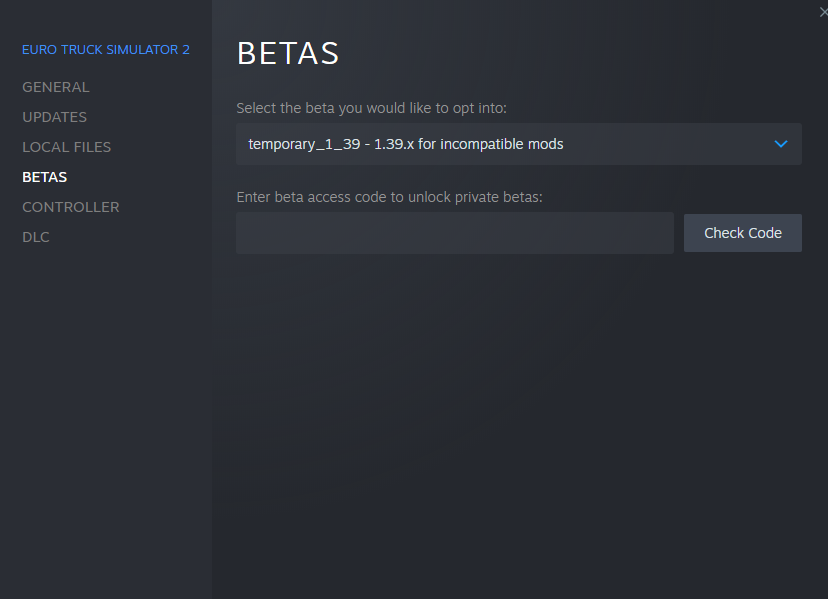Click the blue dropdown chevron arrow
828x599 pixels.
(x=781, y=144)
